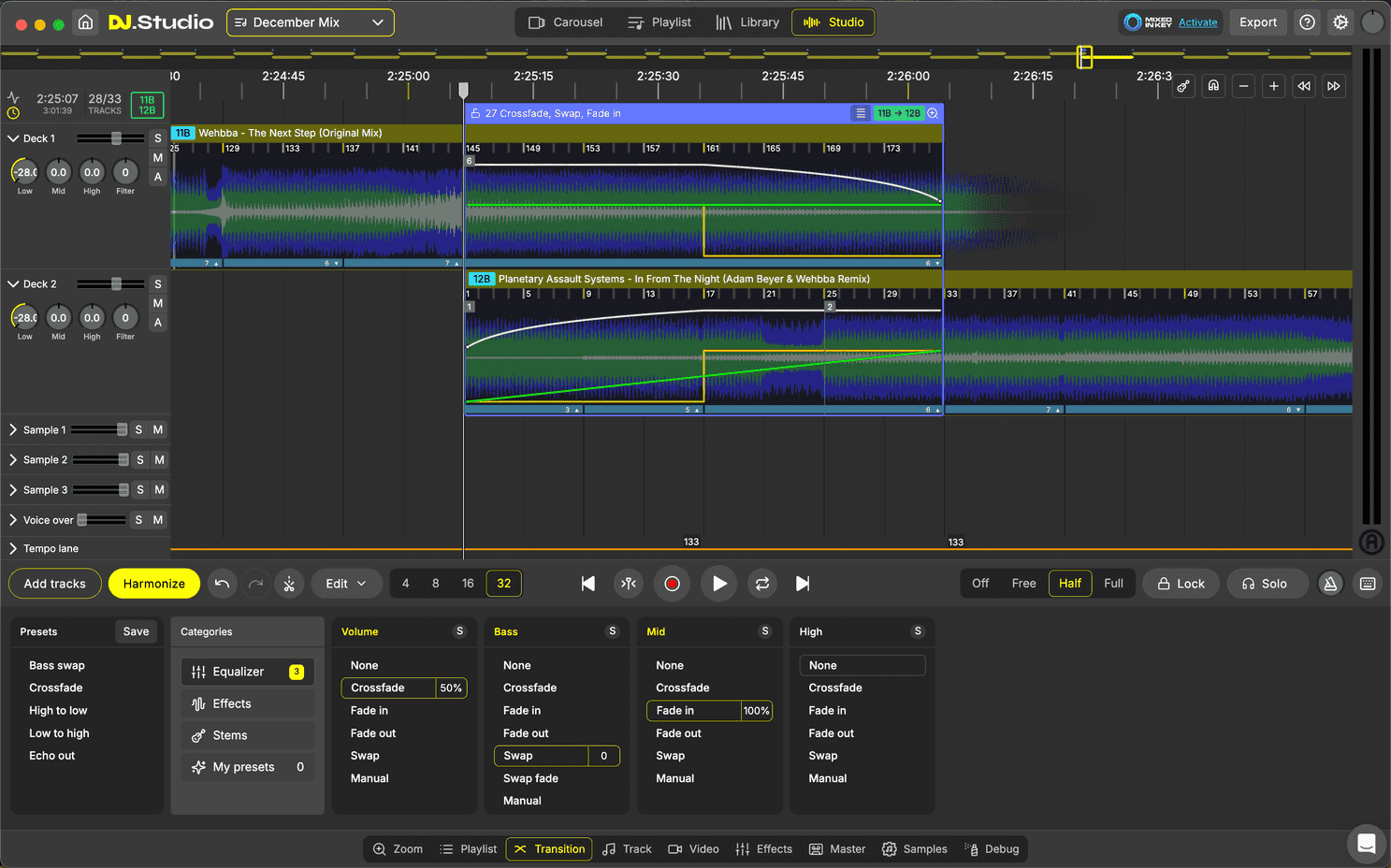This screenshot has height=868, width=1391.
Task: Open the December Mix dropdown
Action: [311, 22]
